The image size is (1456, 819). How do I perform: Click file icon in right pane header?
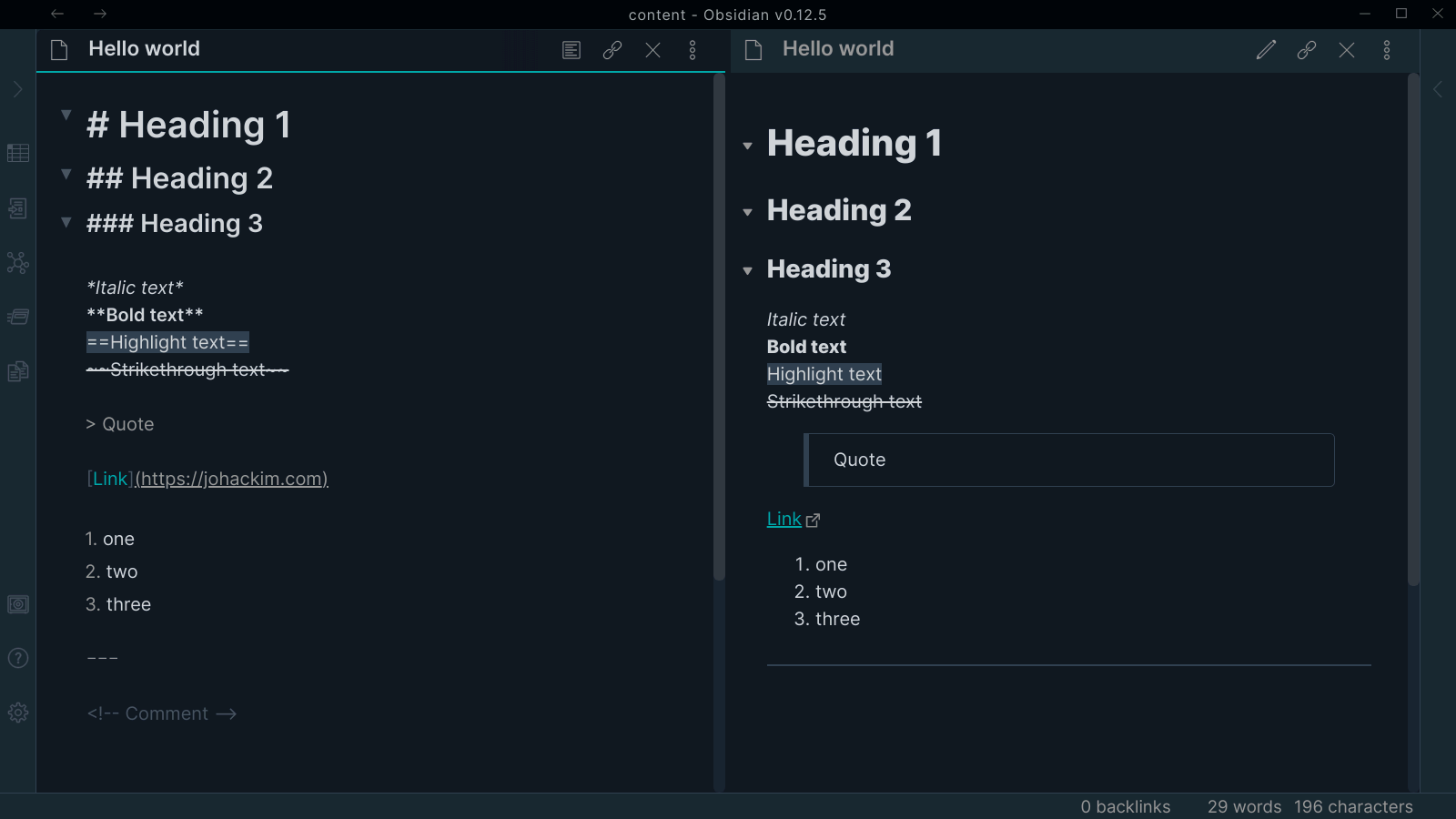(x=753, y=50)
